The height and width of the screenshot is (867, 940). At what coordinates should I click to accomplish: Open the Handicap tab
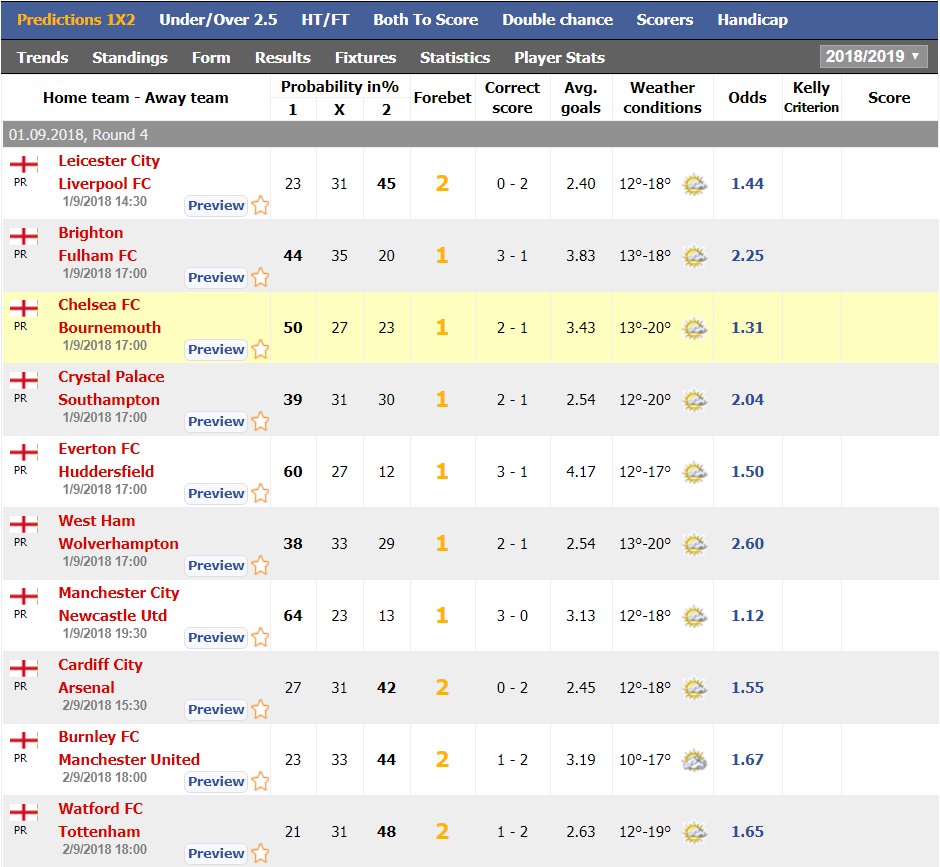[x=753, y=20]
